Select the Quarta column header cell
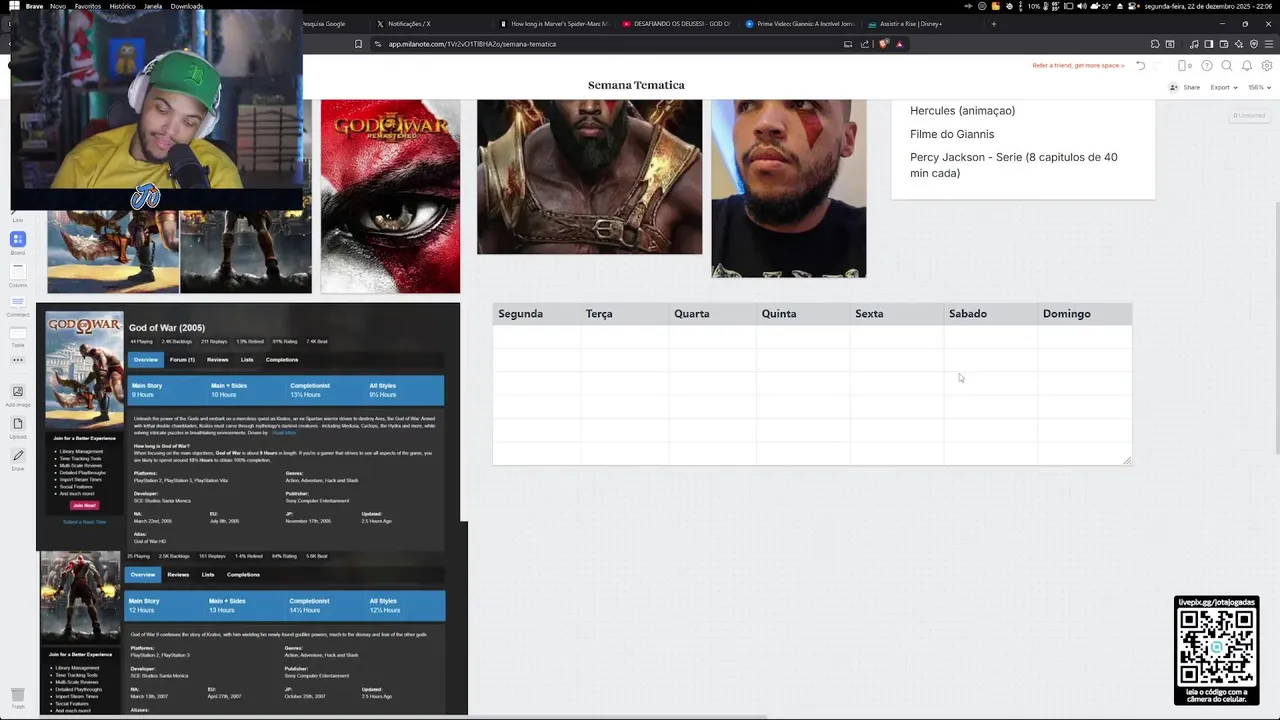 (712, 314)
